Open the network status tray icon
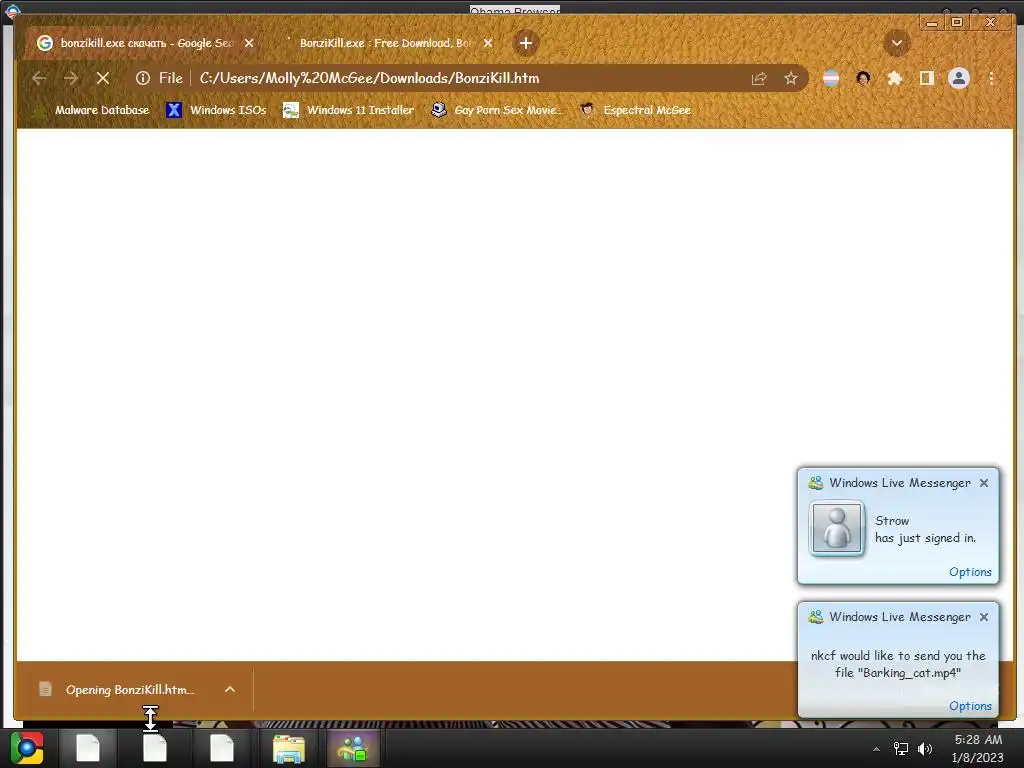Viewport: 1024px width, 768px height. (x=901, y=749)
